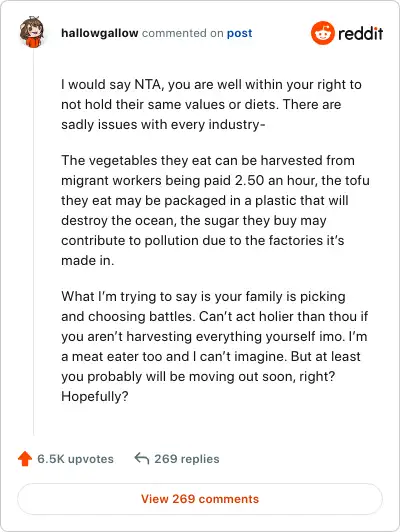Click the View 269 comments button
Screen dimensions: 400x532
pyautogui.click(x=200, y=499)
